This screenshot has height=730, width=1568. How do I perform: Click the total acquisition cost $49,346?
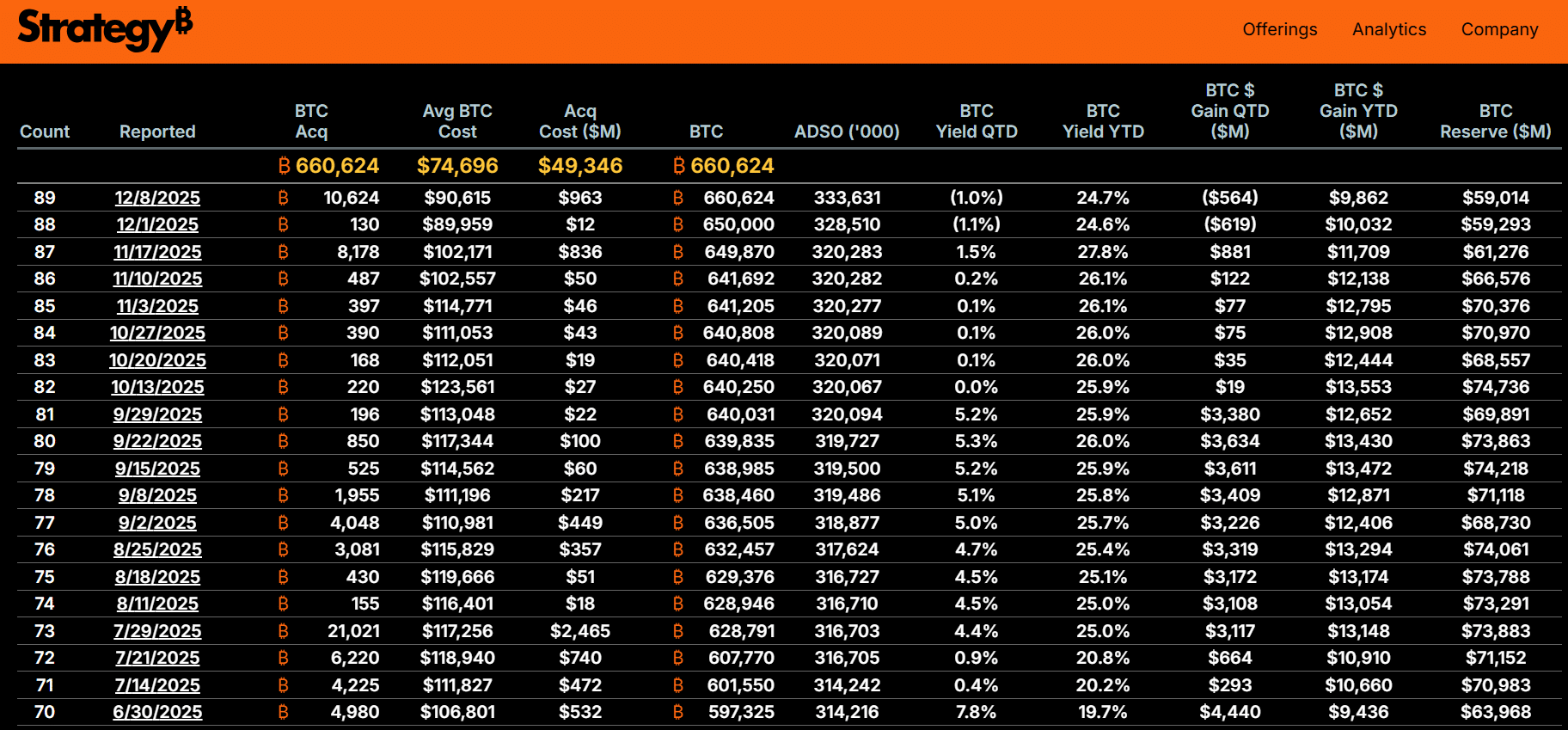coord(580,166)
